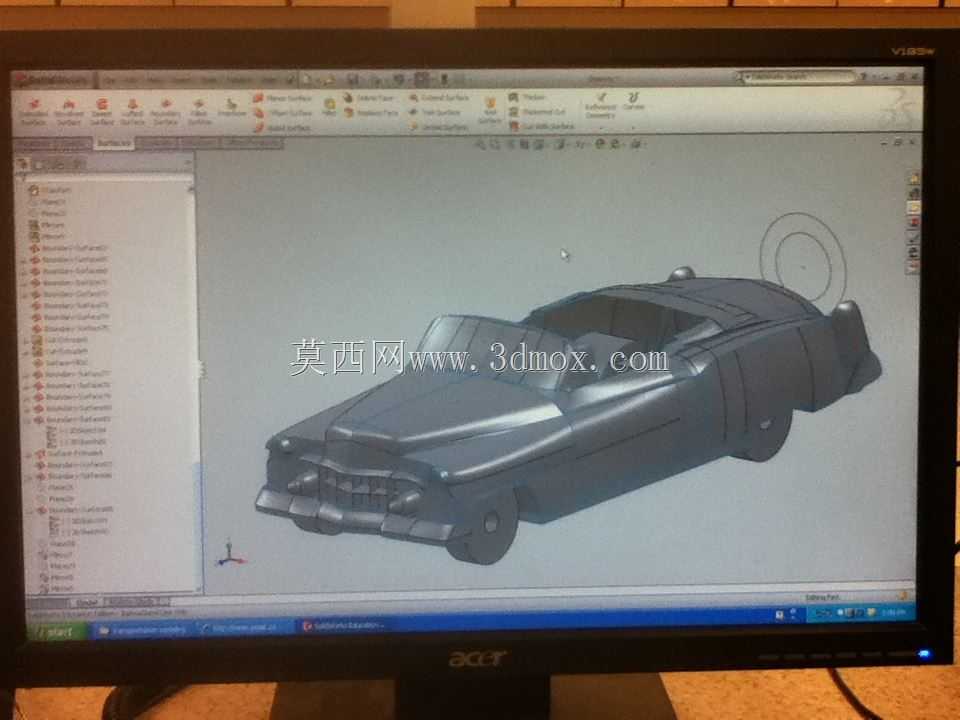Image resolution: width=960 pixels, height=720 pixels.
Task: Choose Untrim Surface in the ribbon
Action: coord(439,127)
